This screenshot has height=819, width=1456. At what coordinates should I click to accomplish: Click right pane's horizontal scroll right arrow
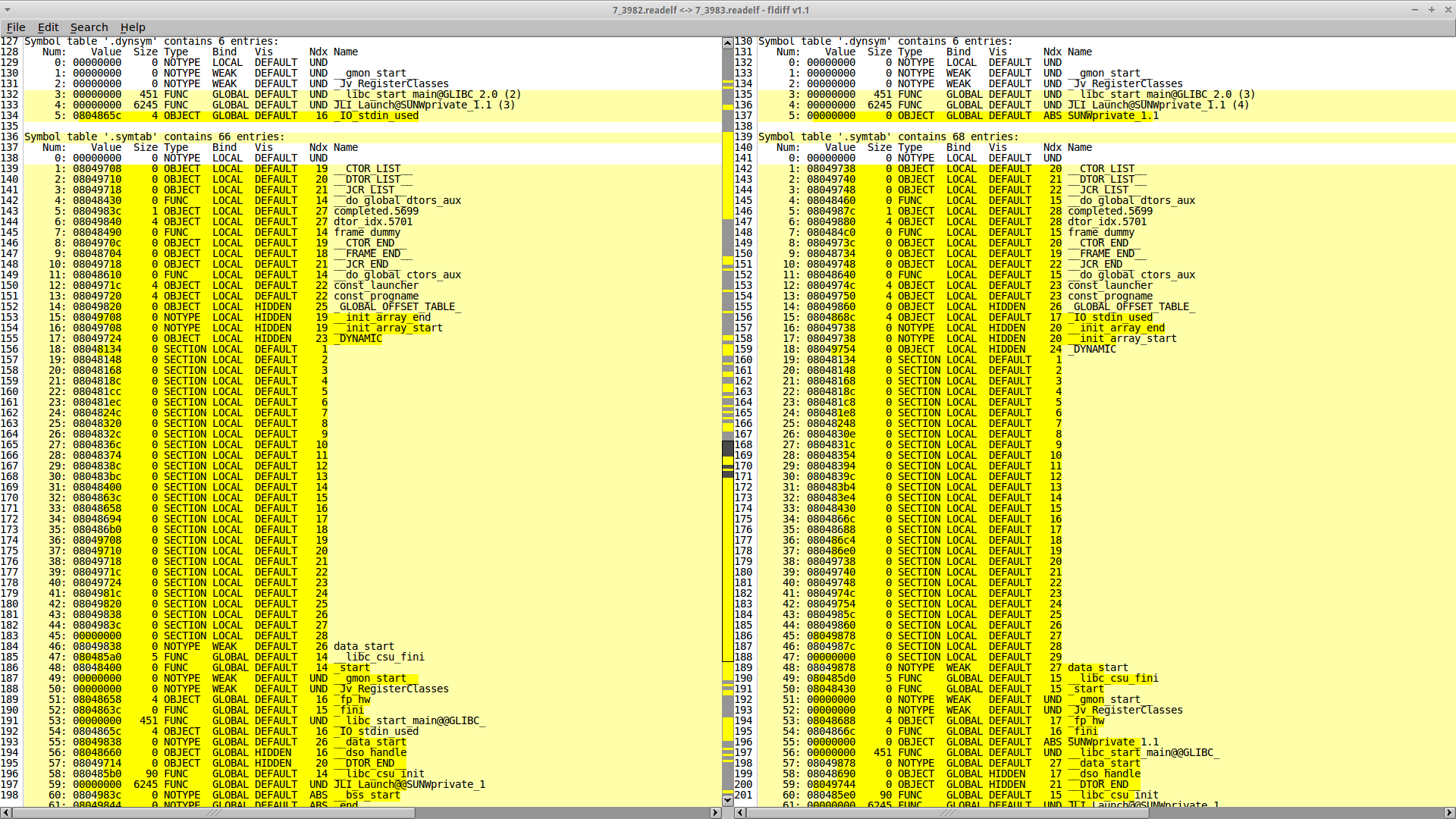(x=1449, y=812)
